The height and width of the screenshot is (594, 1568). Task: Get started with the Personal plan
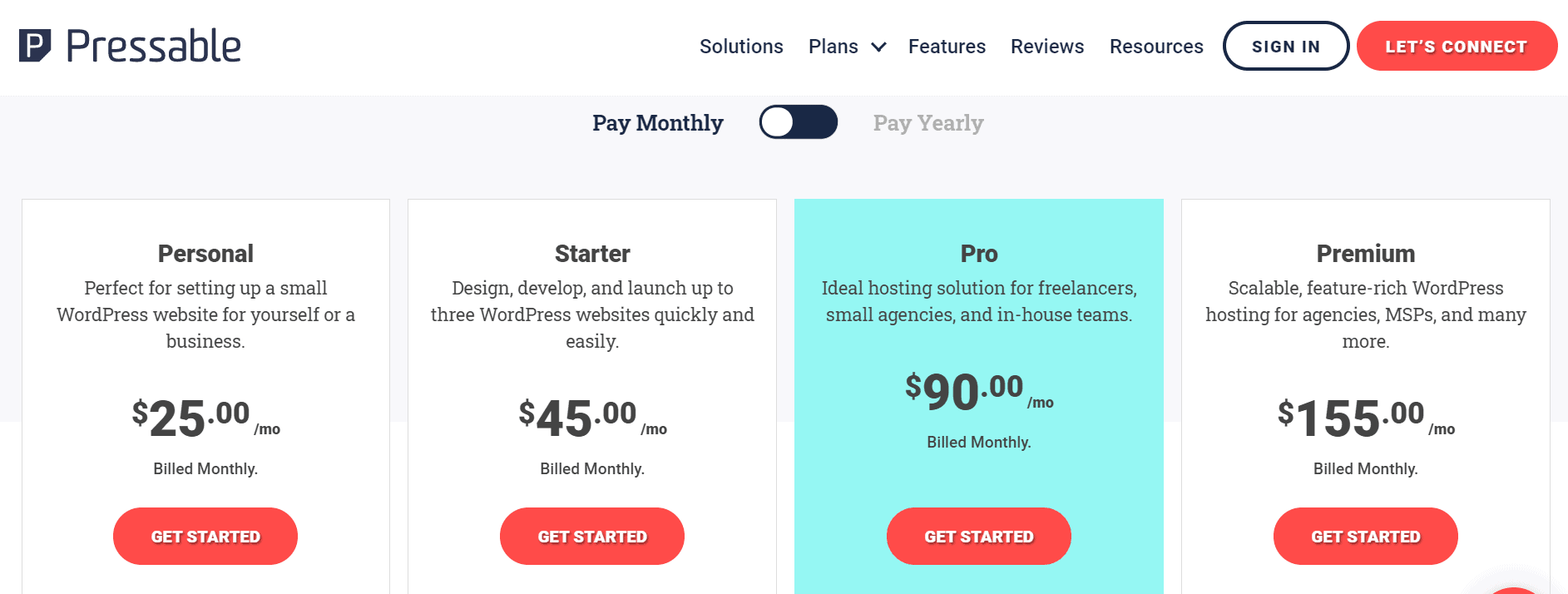point(205,537)
